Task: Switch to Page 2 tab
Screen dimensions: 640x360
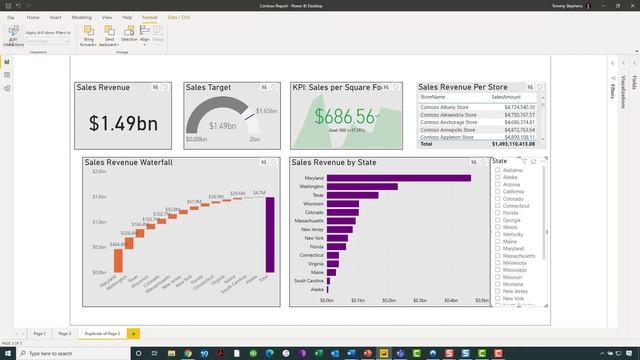Action: (64, 333)
